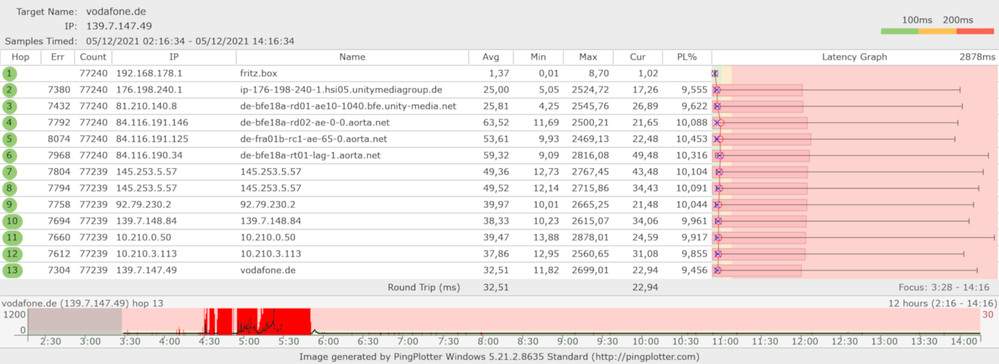Screen dimensions: 999x364
Task: Click the Max column header
Action: (x=587, y=57)
